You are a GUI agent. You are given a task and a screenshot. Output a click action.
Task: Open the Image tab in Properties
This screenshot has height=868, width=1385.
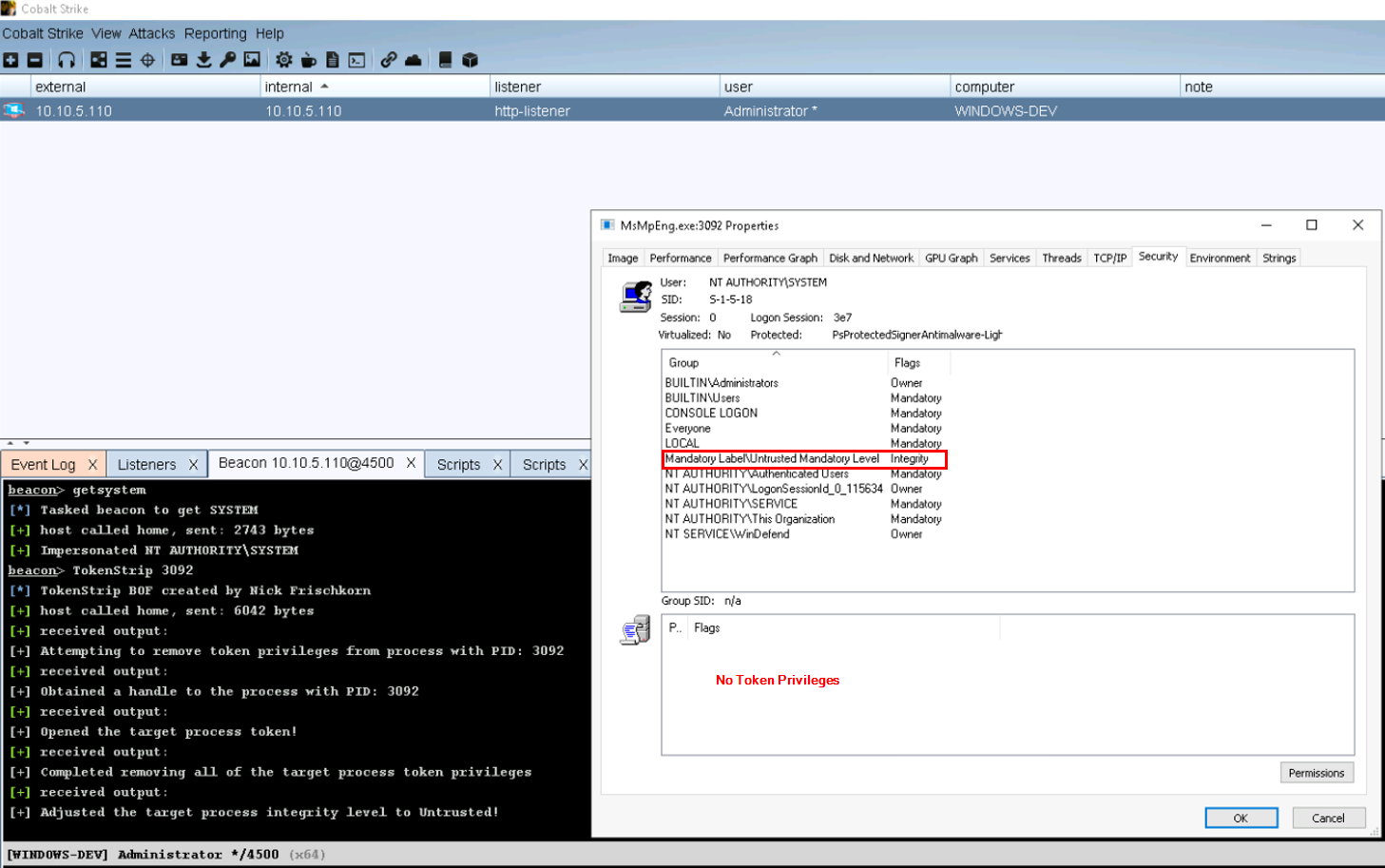[x=623, y=258]
